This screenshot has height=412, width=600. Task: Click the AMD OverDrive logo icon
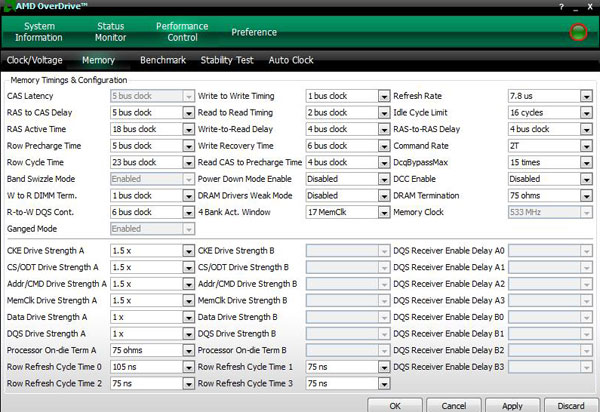pos(8,5)
